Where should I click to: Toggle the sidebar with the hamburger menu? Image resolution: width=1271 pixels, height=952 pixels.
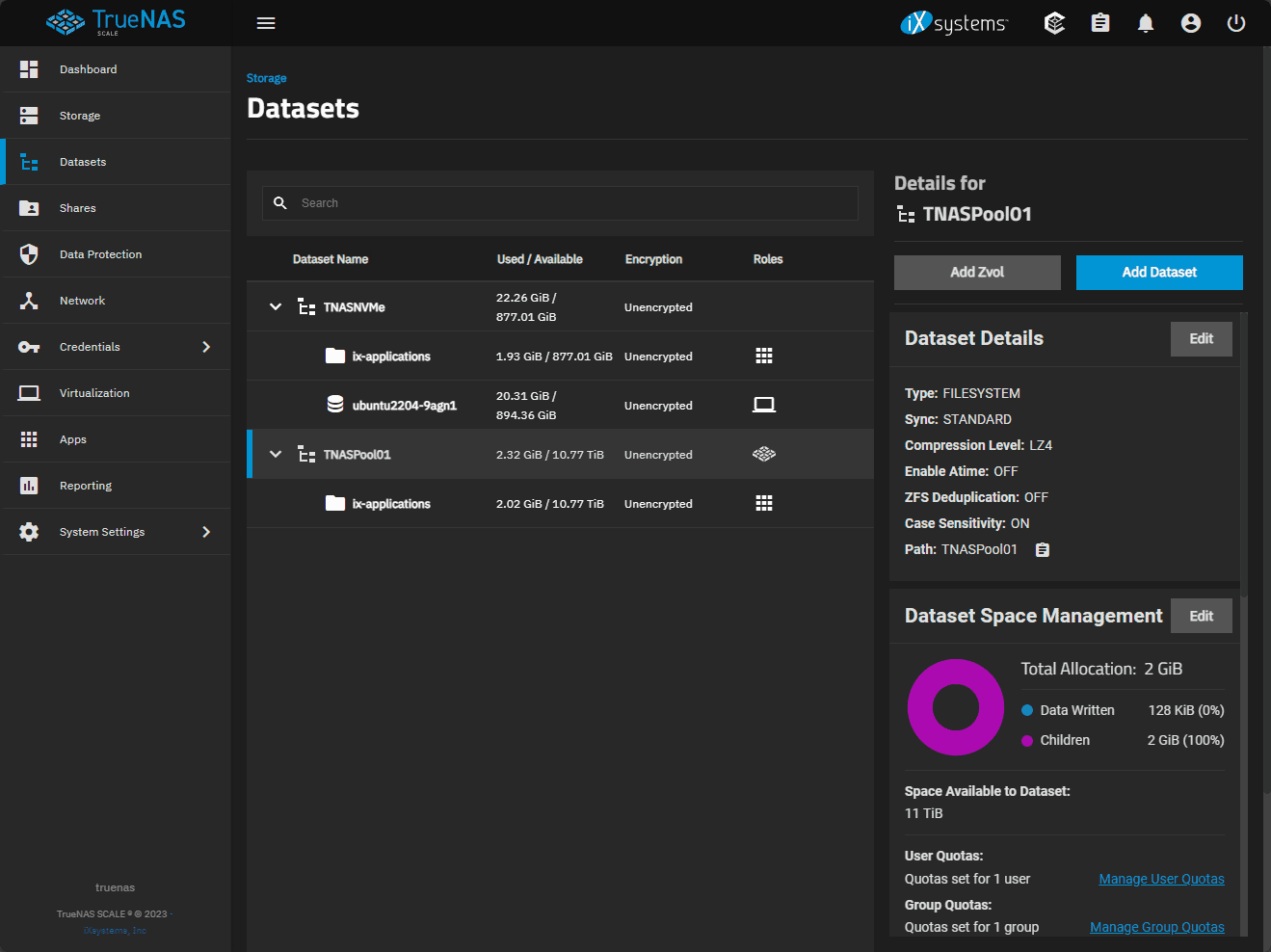(x=266, y=23)
